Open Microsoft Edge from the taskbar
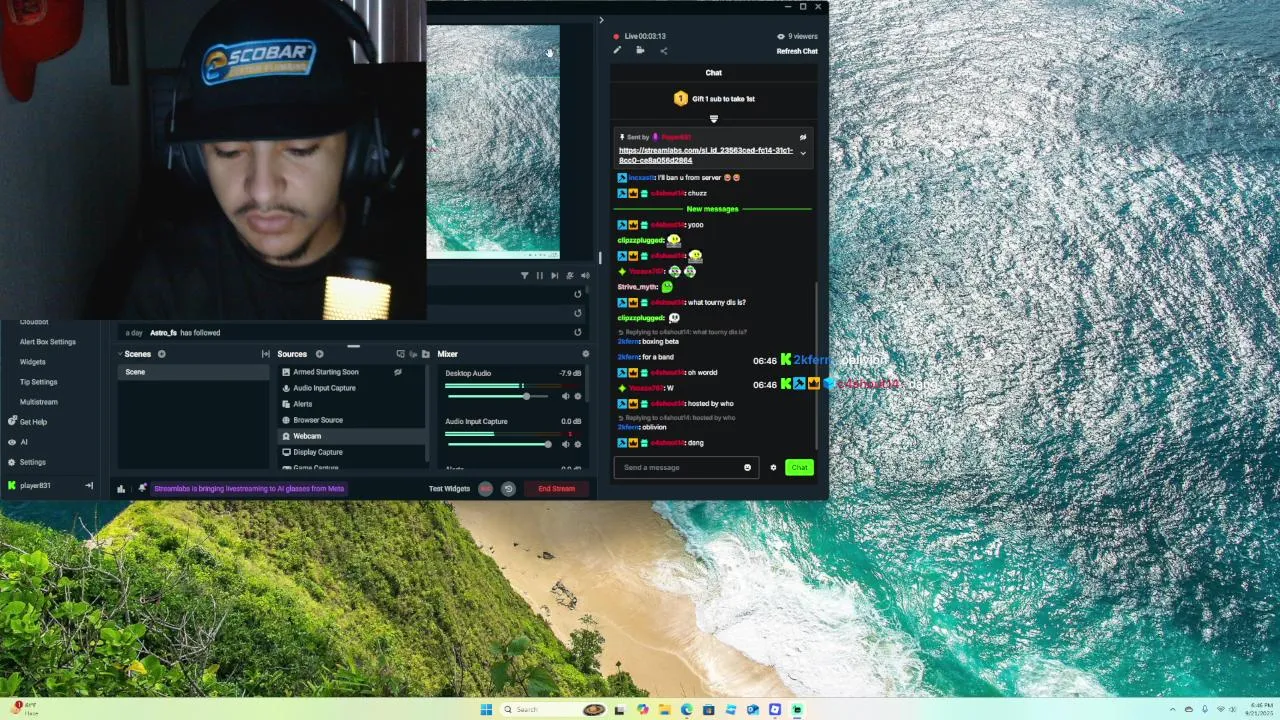The width and height of the screenshot is (1280, 720). pyautogui.click(x=686, y=710)
